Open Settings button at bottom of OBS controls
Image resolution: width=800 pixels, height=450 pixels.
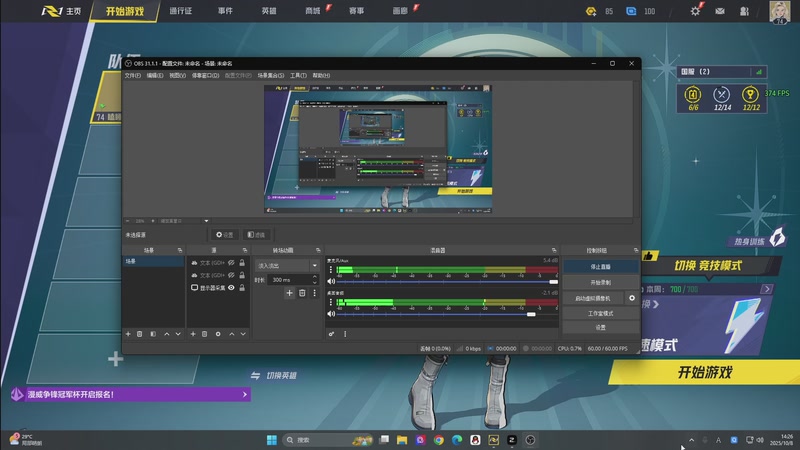pyautogui.click(x=601, y=328)
